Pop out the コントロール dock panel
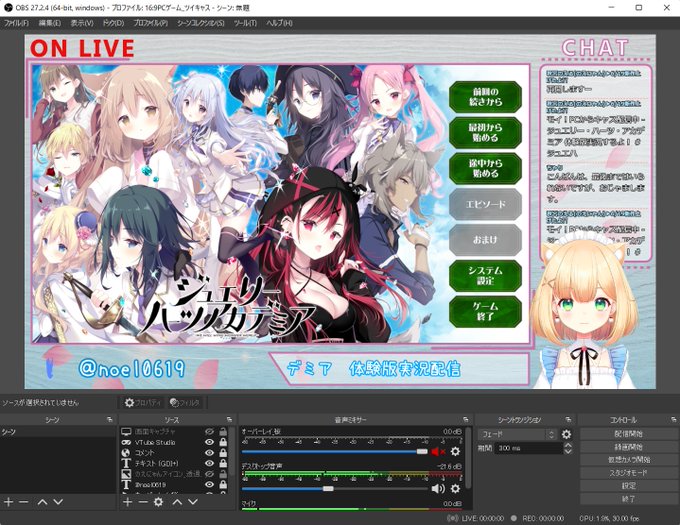Viewport: 680px width, 525px height. click(x=673, y=420)
